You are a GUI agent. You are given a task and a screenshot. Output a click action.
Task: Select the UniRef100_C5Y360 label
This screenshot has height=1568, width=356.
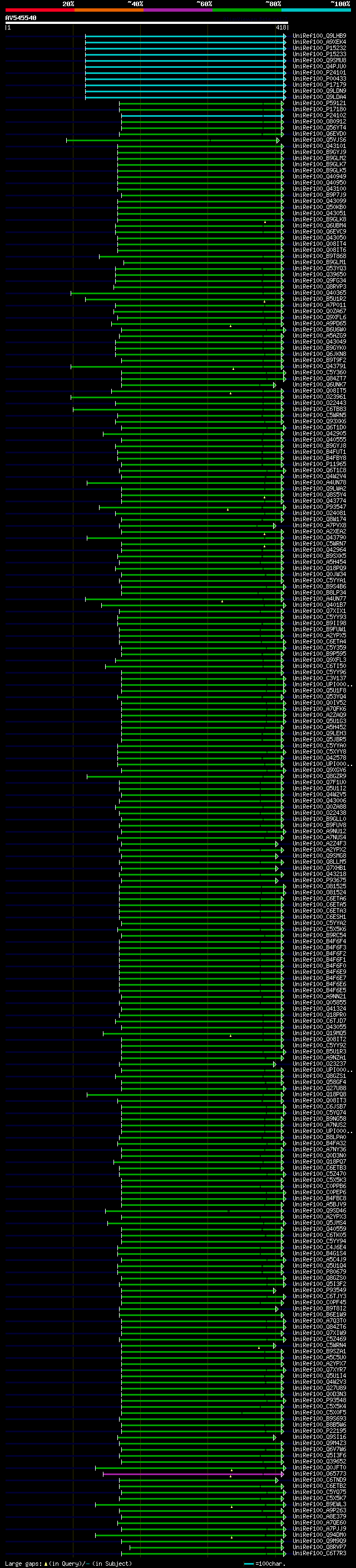point(319,373)
